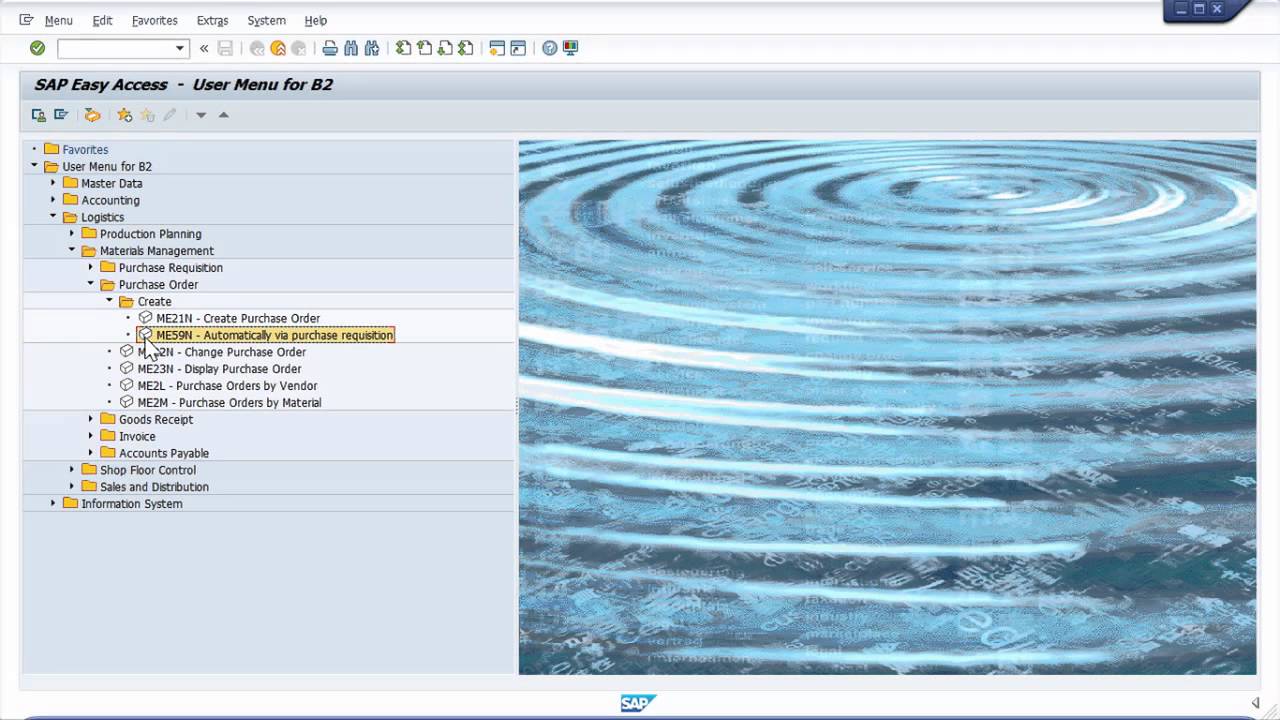Click the Delete Favorites star icon
1280x720 pixels.
click(x=147, y=115)
